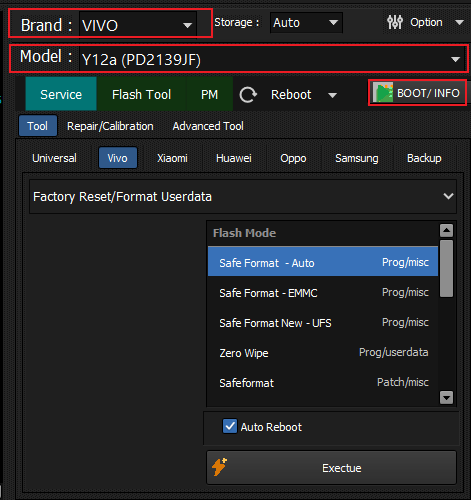Image resolution: width=471 pixels, height=500 pixels.
Task: Expand the Factory Reset/Format Userdata dropdown
Action: pos(243,196)
